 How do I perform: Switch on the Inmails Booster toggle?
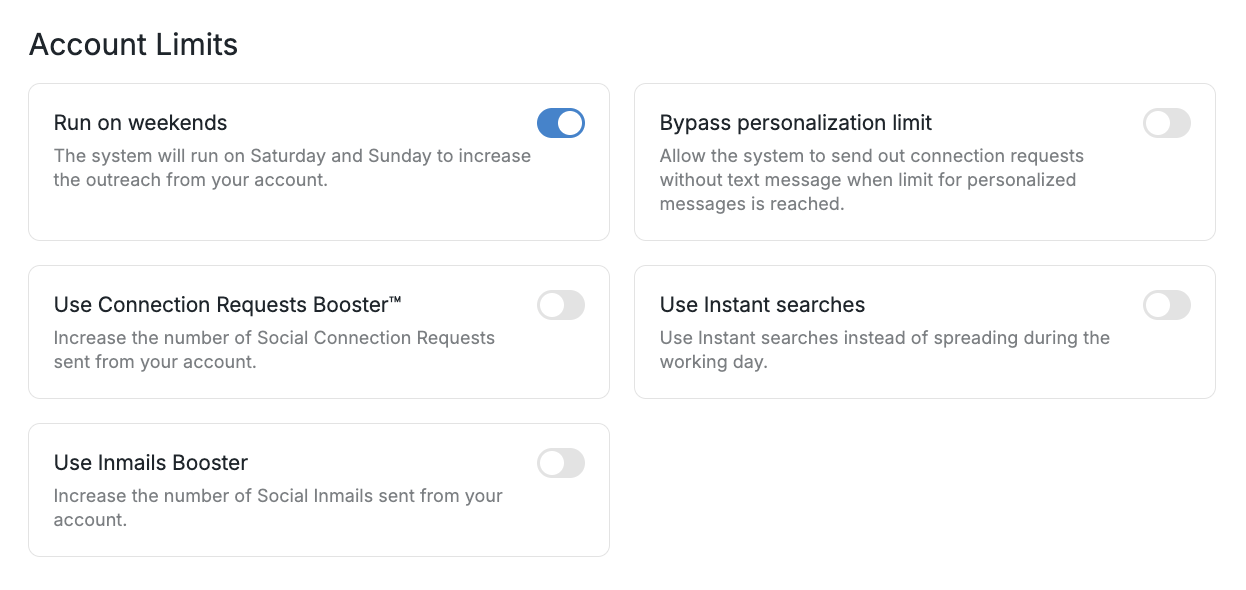560,463
